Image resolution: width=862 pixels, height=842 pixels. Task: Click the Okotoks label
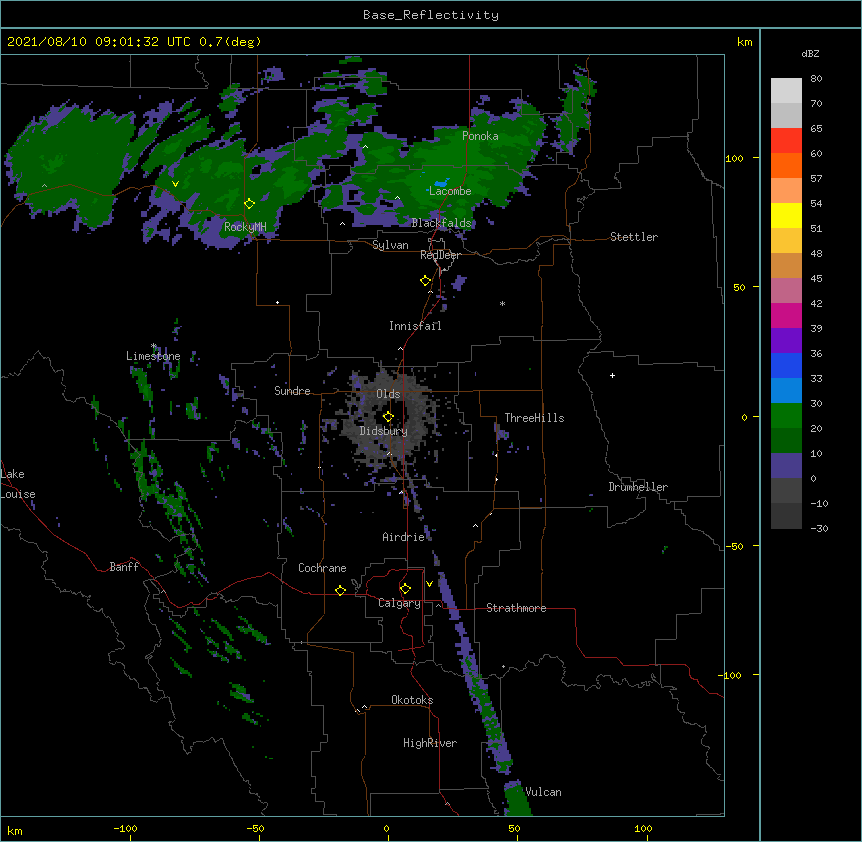pyautogui.click(x=412, y=700)
